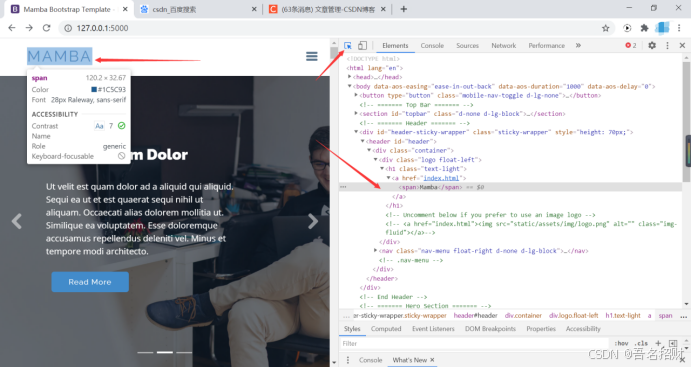Add new style rule plus icon
692x368 pixels.
pos(658,343)
